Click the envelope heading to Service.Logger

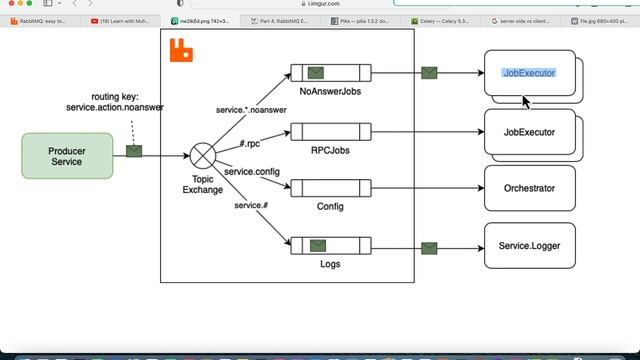(429, 248)
